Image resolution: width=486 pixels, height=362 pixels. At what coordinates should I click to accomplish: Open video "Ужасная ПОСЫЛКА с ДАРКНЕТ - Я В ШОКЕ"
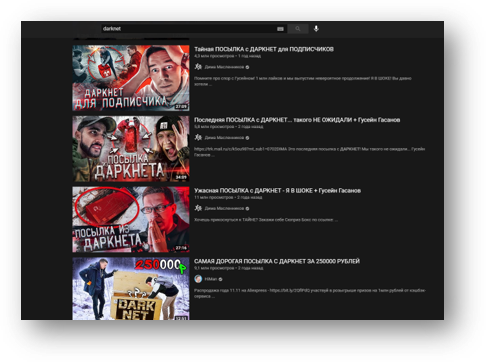[x=277, y=191]
